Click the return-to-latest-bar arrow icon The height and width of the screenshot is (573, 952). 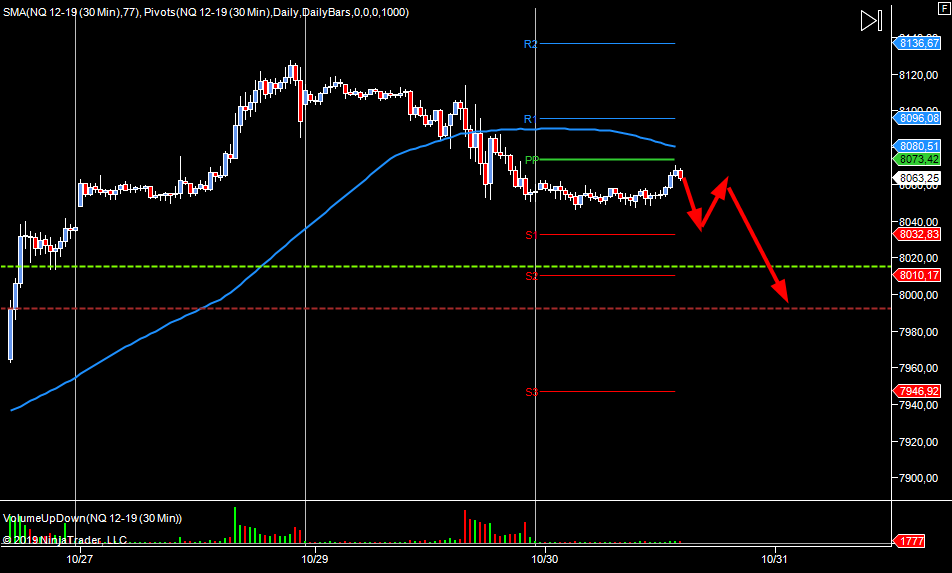pos(871,21)
